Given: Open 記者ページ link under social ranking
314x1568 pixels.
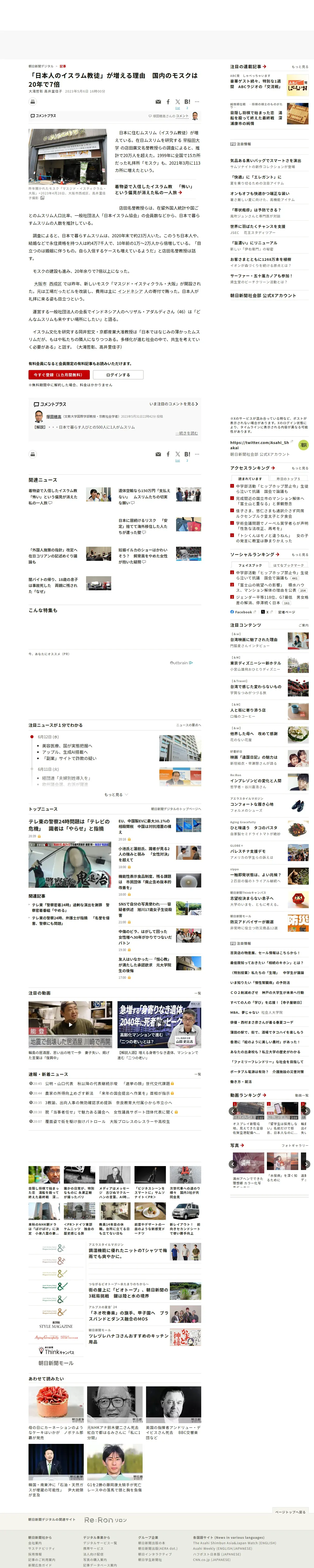Looking at the screenshot, I should point(287,612).
